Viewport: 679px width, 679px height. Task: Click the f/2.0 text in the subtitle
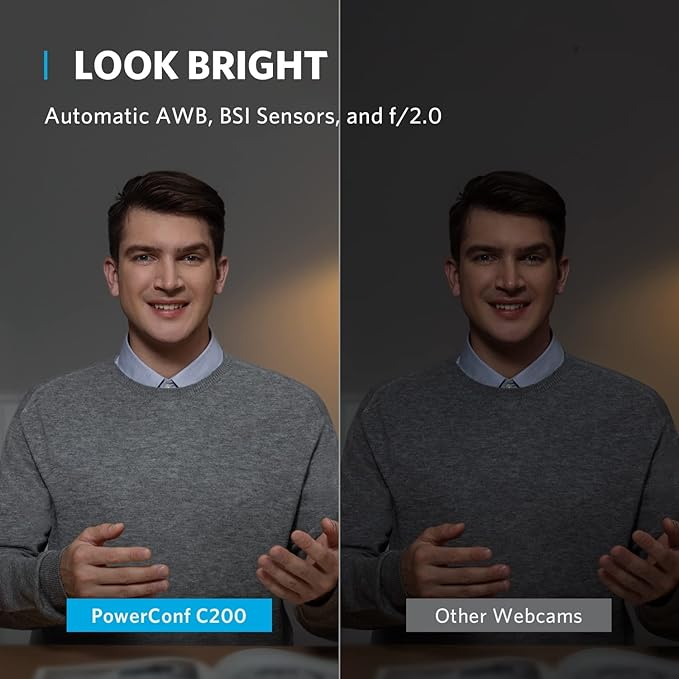[x=415, y=116]
